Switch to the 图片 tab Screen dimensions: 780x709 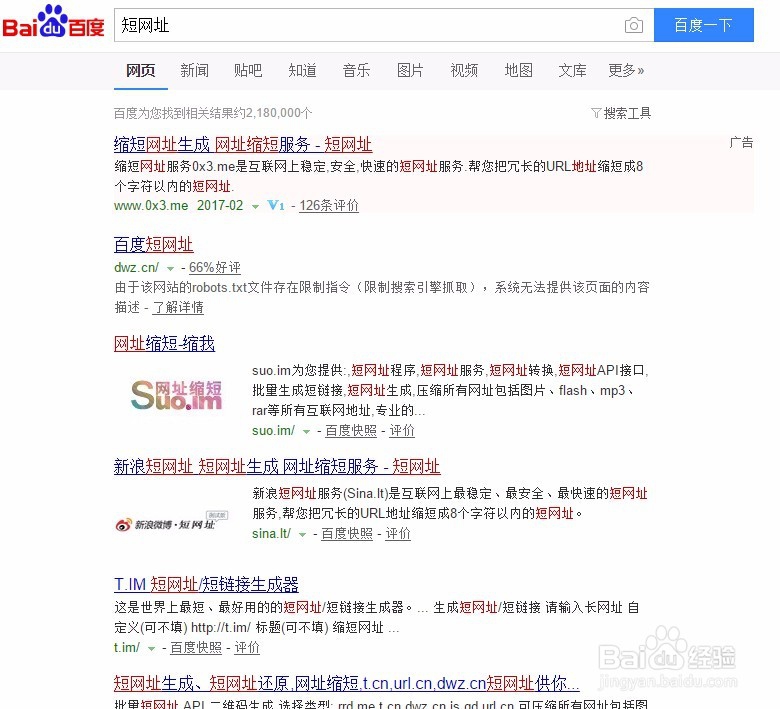coord(410,71)
